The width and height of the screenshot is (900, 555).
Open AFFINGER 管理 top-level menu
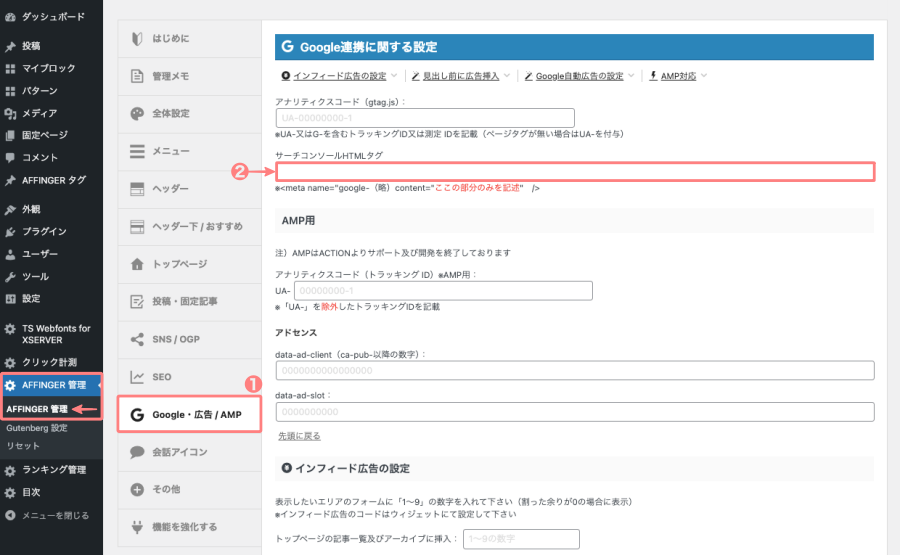click(51, 385)
